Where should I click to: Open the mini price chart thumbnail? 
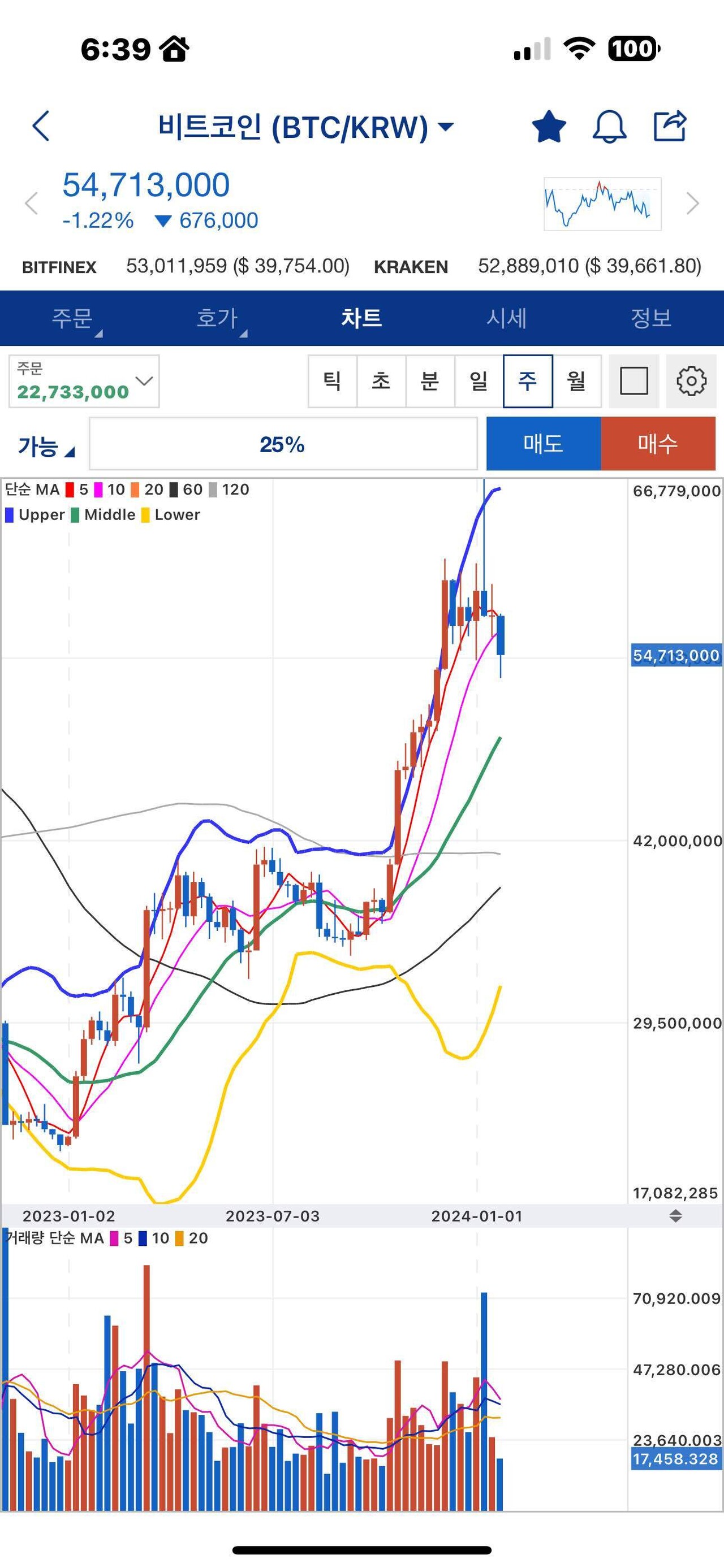(602, 204)
